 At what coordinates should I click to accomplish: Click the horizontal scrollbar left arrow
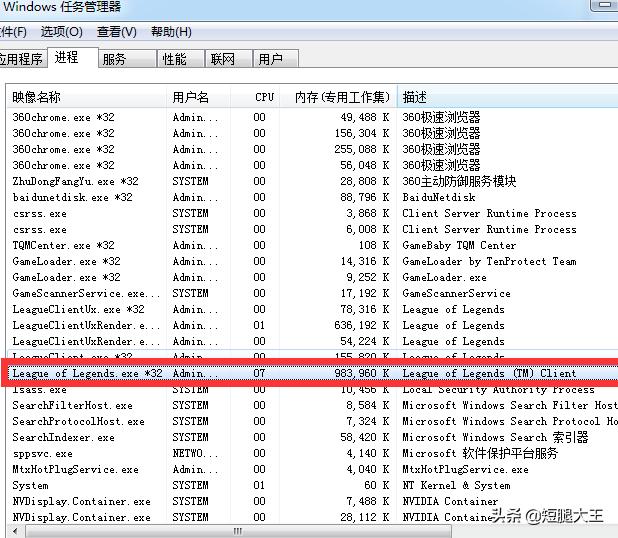pos(15,532)
